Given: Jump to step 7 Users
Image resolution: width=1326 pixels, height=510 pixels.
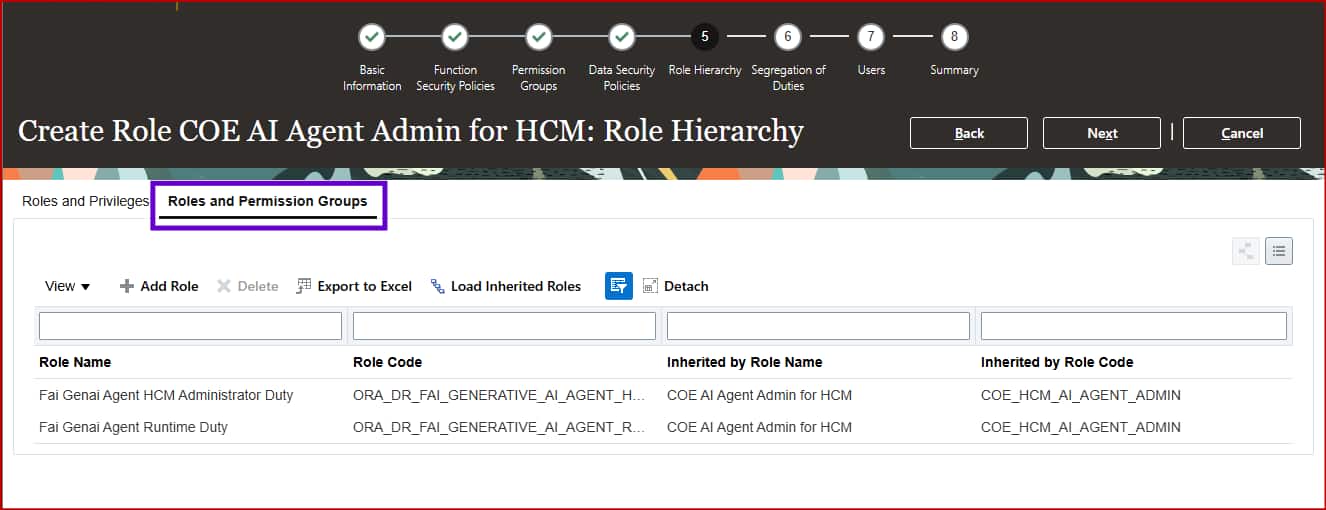Looking at the screenshot, I should tap(871, 37).
